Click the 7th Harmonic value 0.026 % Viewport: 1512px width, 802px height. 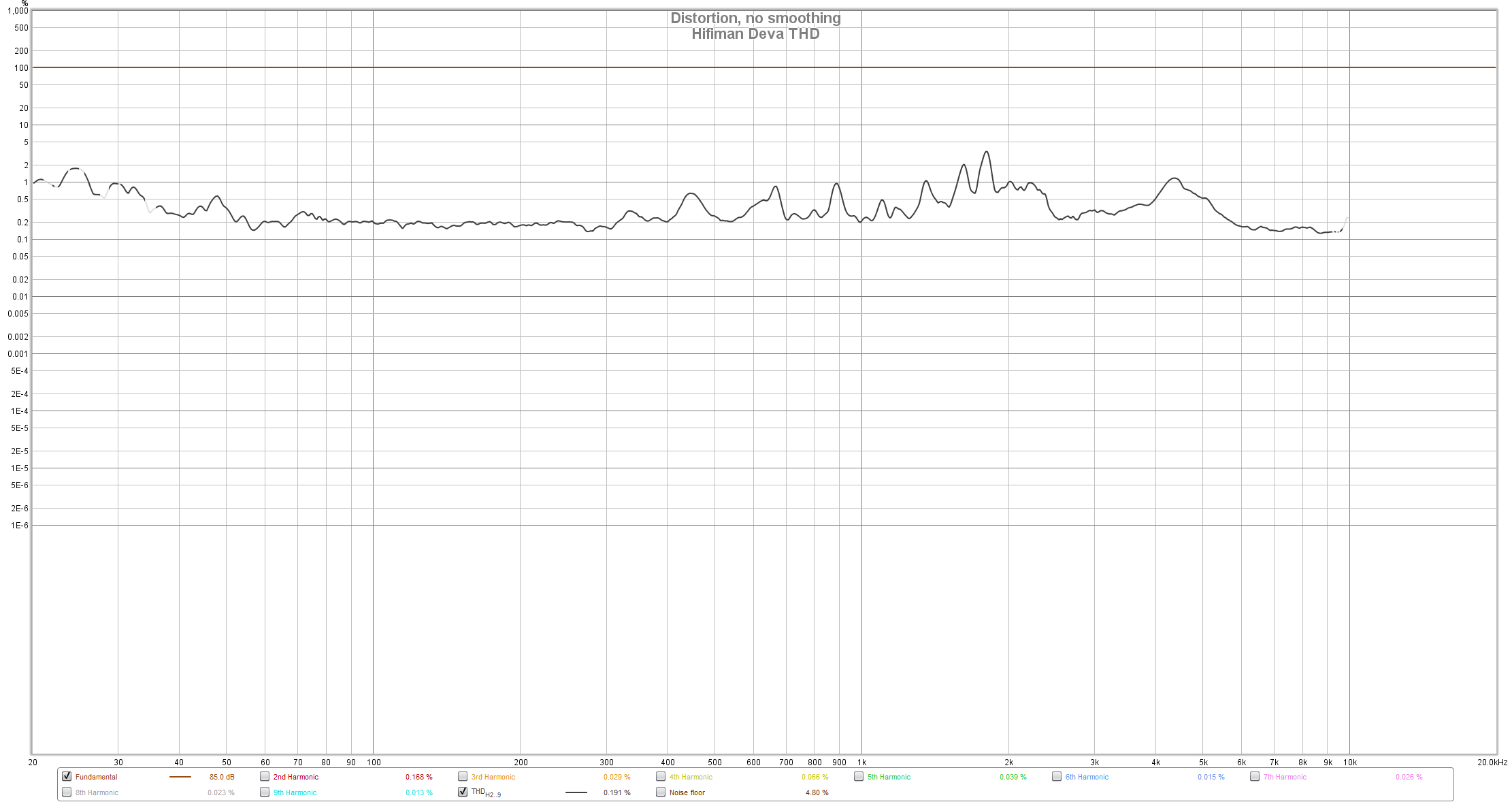(x=1409, y=777)
